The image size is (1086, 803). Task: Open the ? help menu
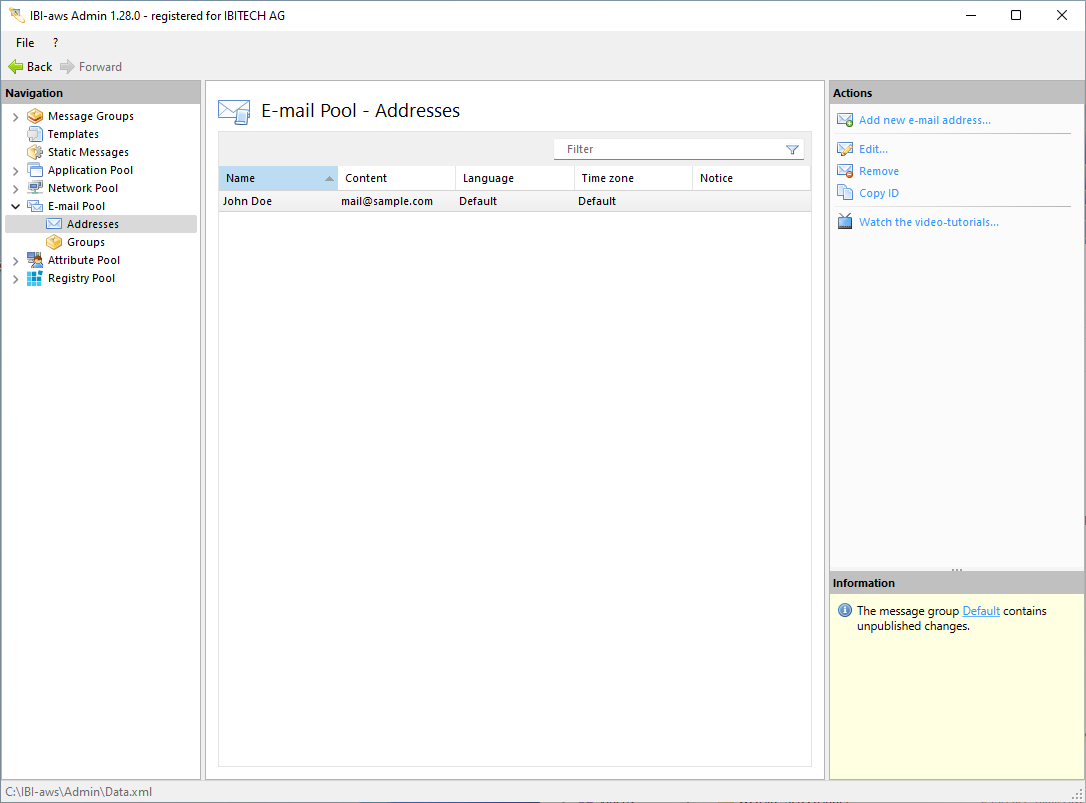[x=55, y=43]
